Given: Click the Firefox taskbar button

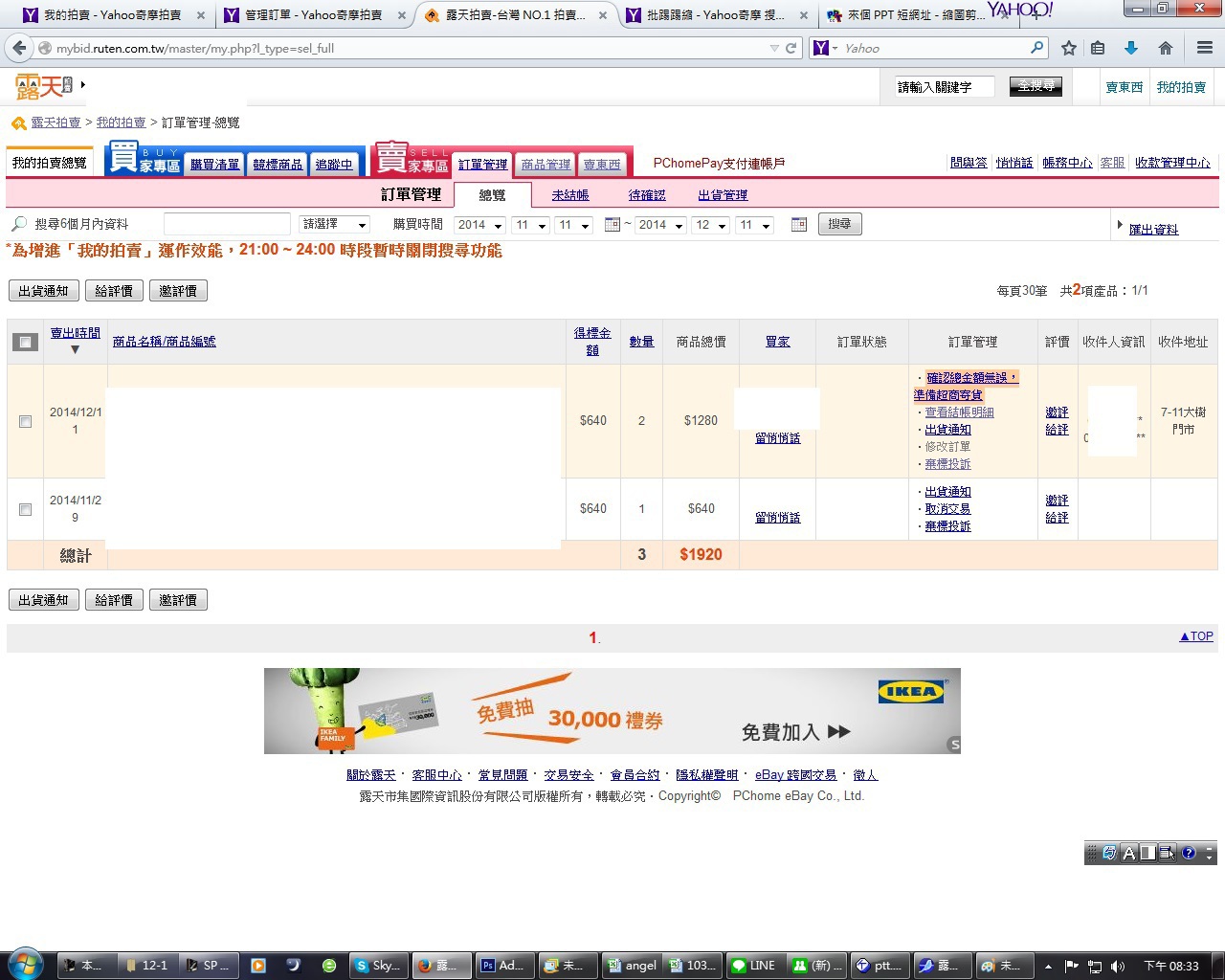Looking at the screenshot, I should pos(441,966).
